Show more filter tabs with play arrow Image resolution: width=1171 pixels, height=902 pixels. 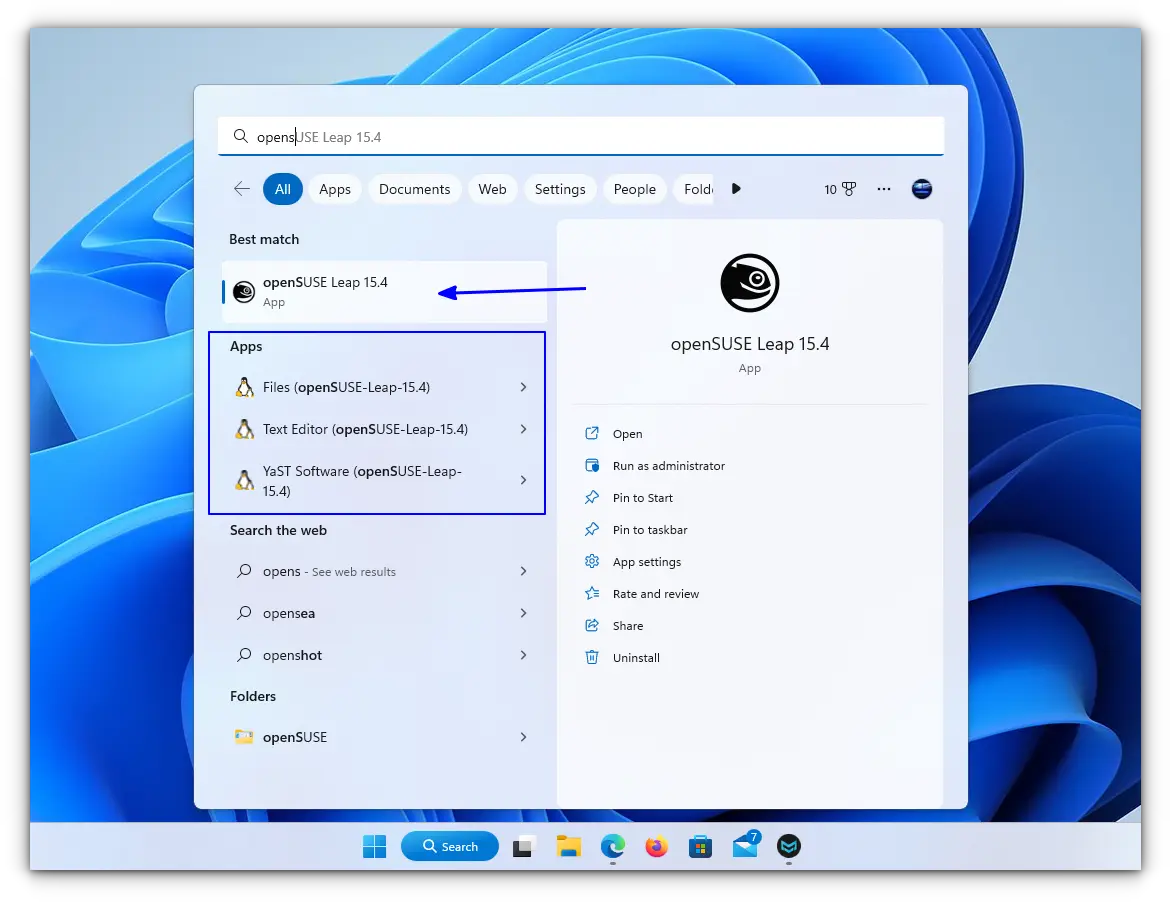click(x=736, y=189)
